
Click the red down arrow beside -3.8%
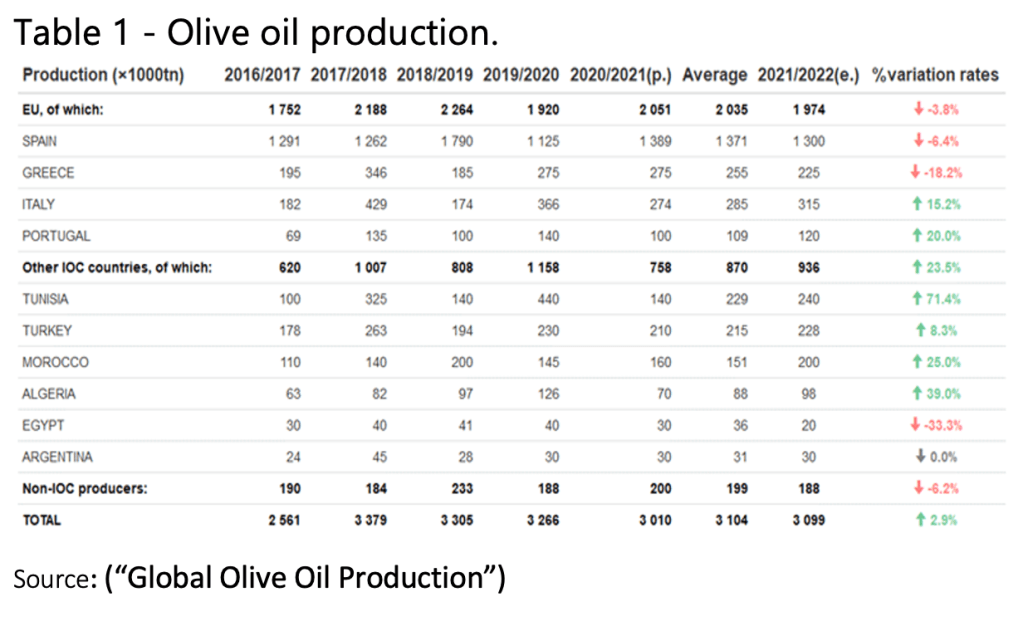918,110
